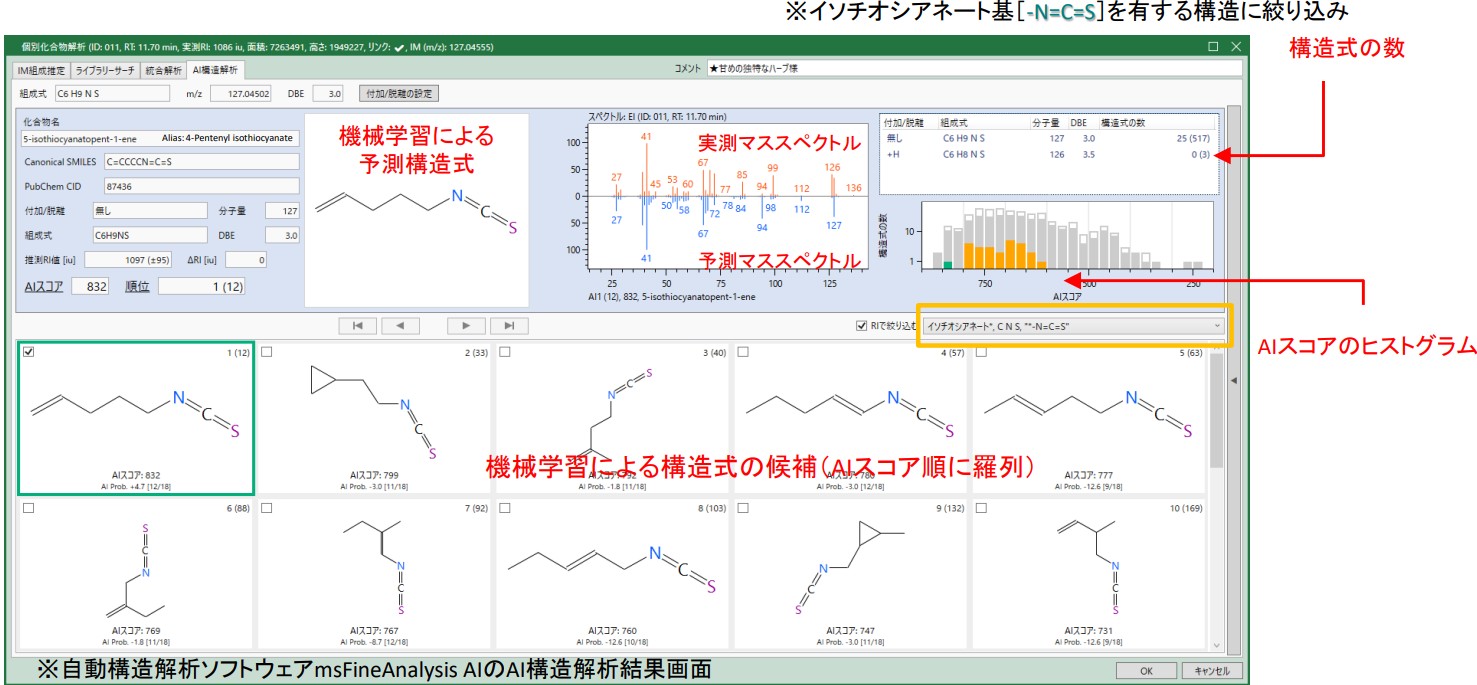Select structure card with AI score 747
This screenshot has width=1477, height=685.
coord(850,575)
